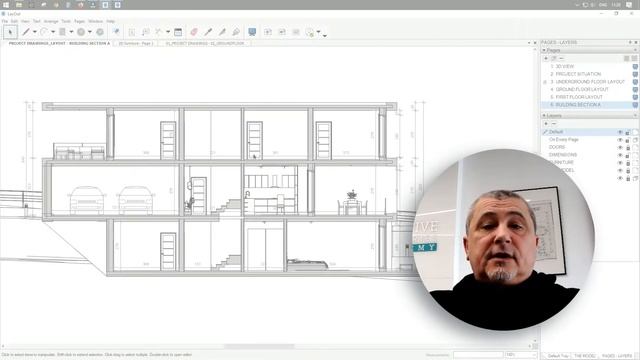
Task: Duplicate the selected page in Pages panel
Action: 554,58
